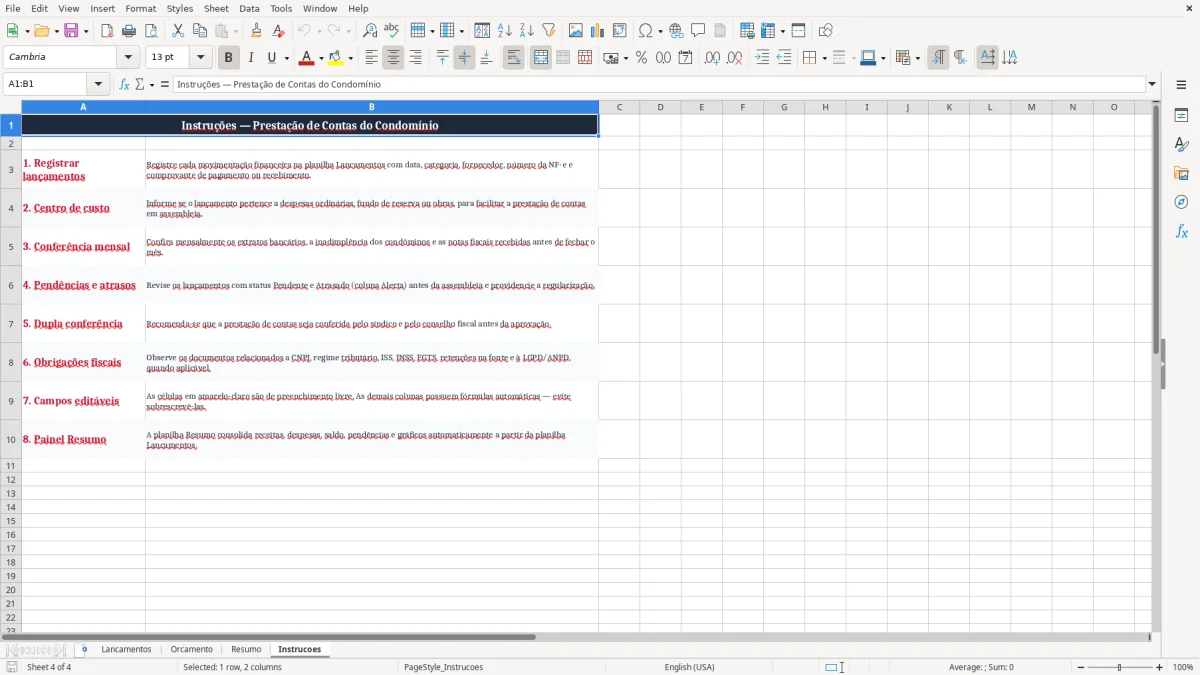1200x675 pixels.
Task: Expand the Conditional Formatting dropdown arrow
Action: [917, 58]
